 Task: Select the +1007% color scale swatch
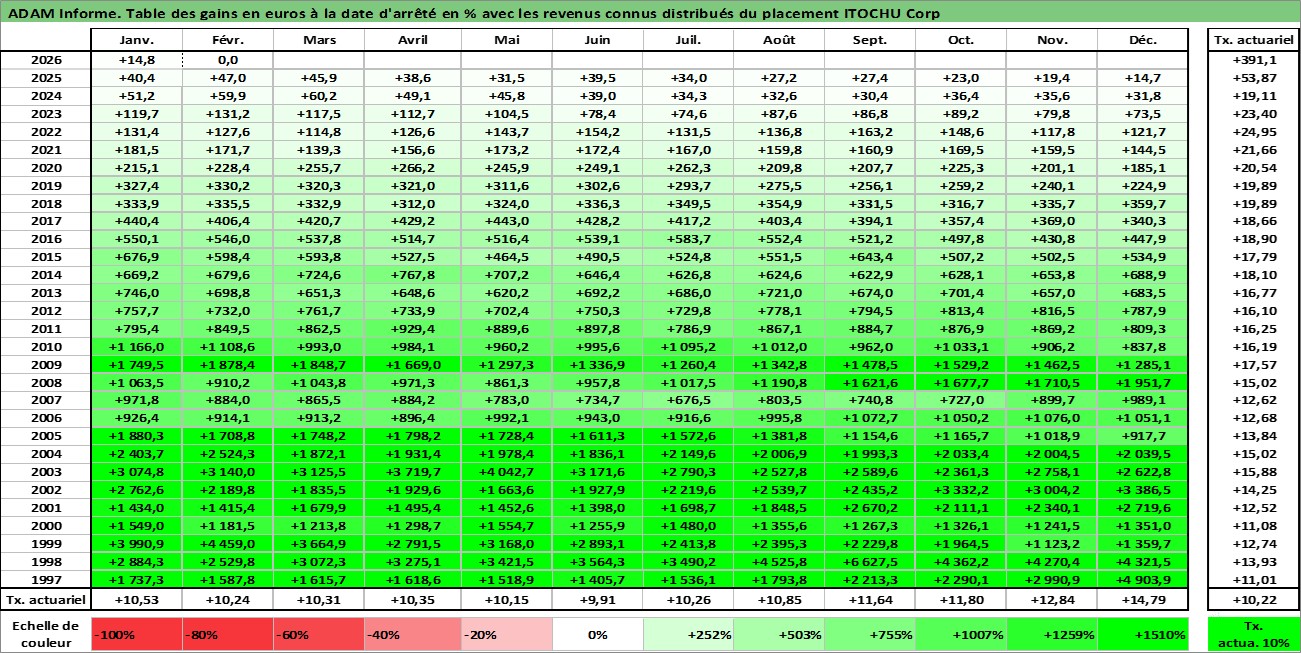pyautogui.click(x=961, y=634)
